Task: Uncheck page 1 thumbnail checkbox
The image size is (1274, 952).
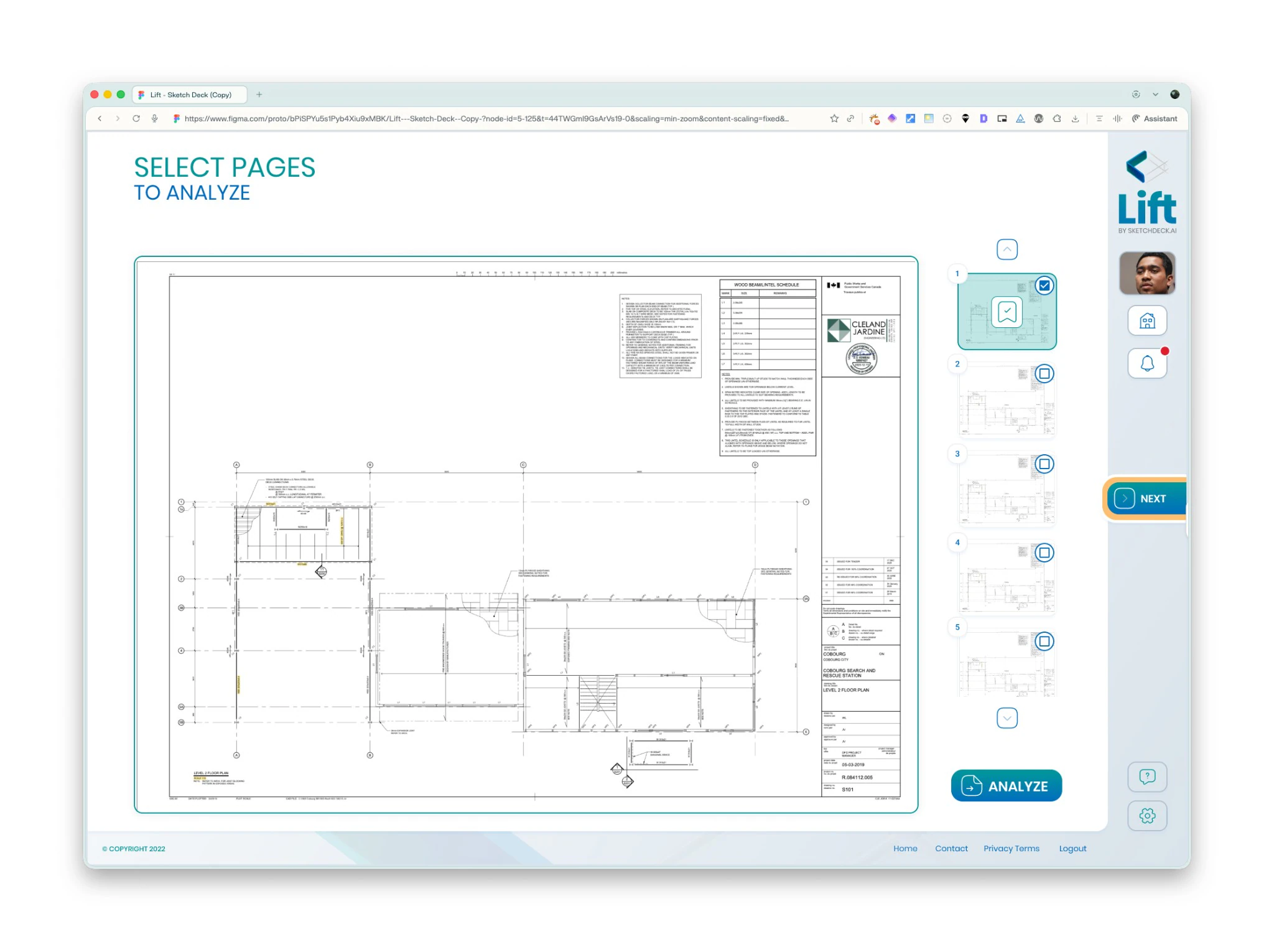Action: pos(1044,286)
